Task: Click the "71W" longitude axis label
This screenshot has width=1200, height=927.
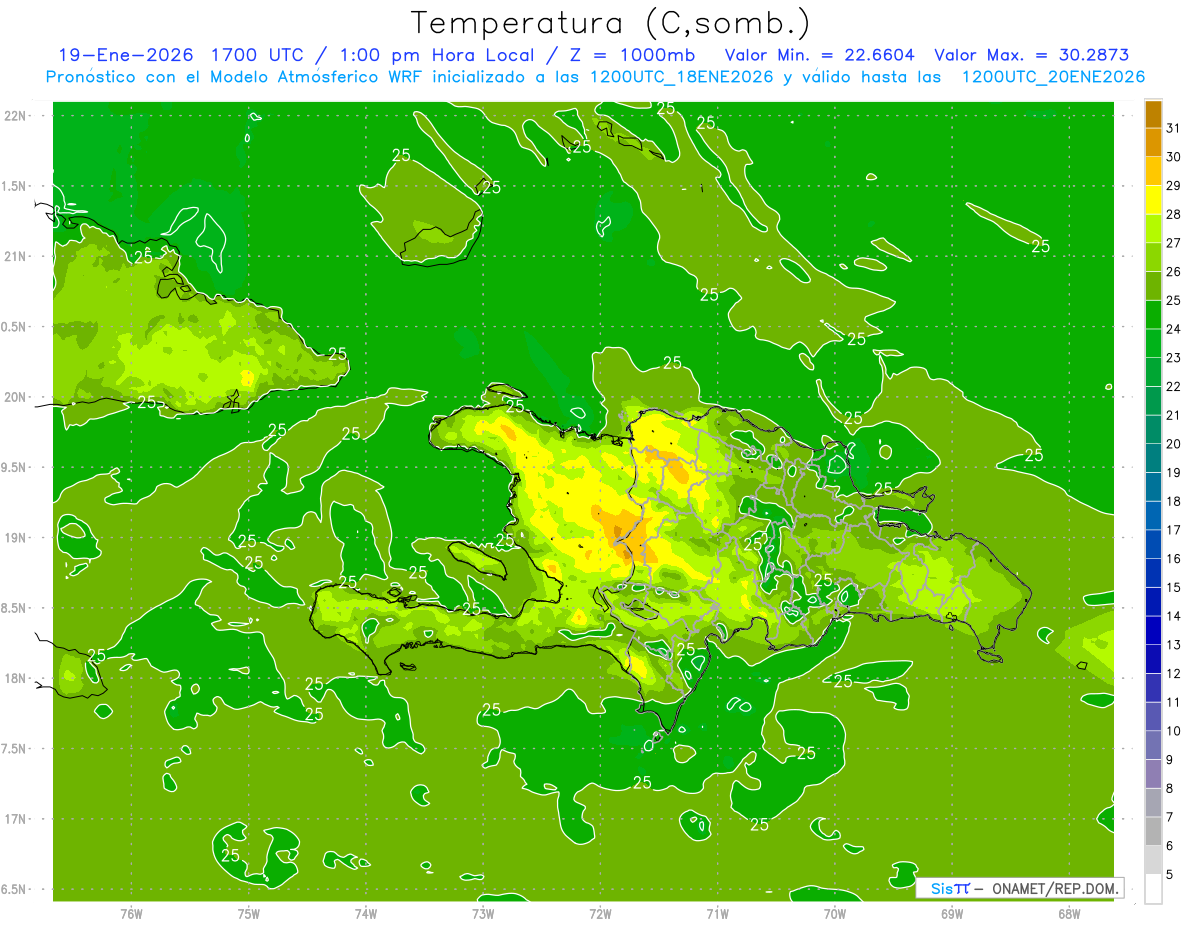Action: [x=717, y=913]
